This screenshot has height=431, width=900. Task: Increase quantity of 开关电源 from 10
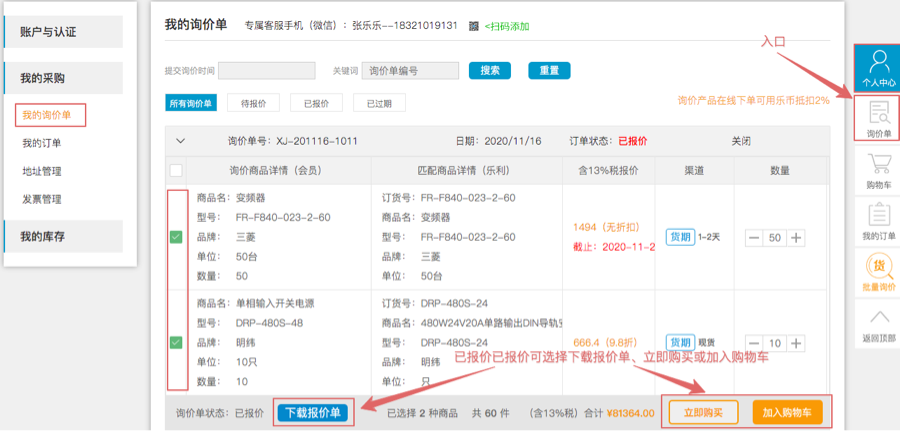(796, 343)
